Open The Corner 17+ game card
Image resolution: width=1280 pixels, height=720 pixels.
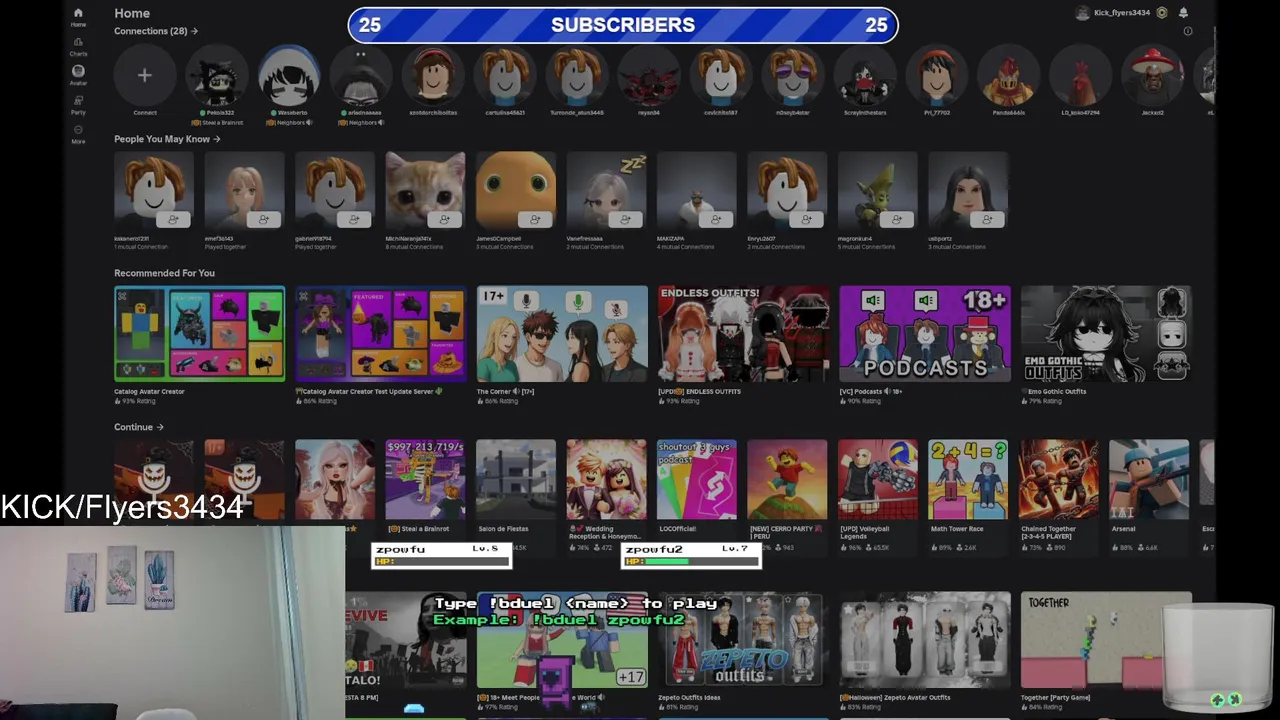pos(562,334)
